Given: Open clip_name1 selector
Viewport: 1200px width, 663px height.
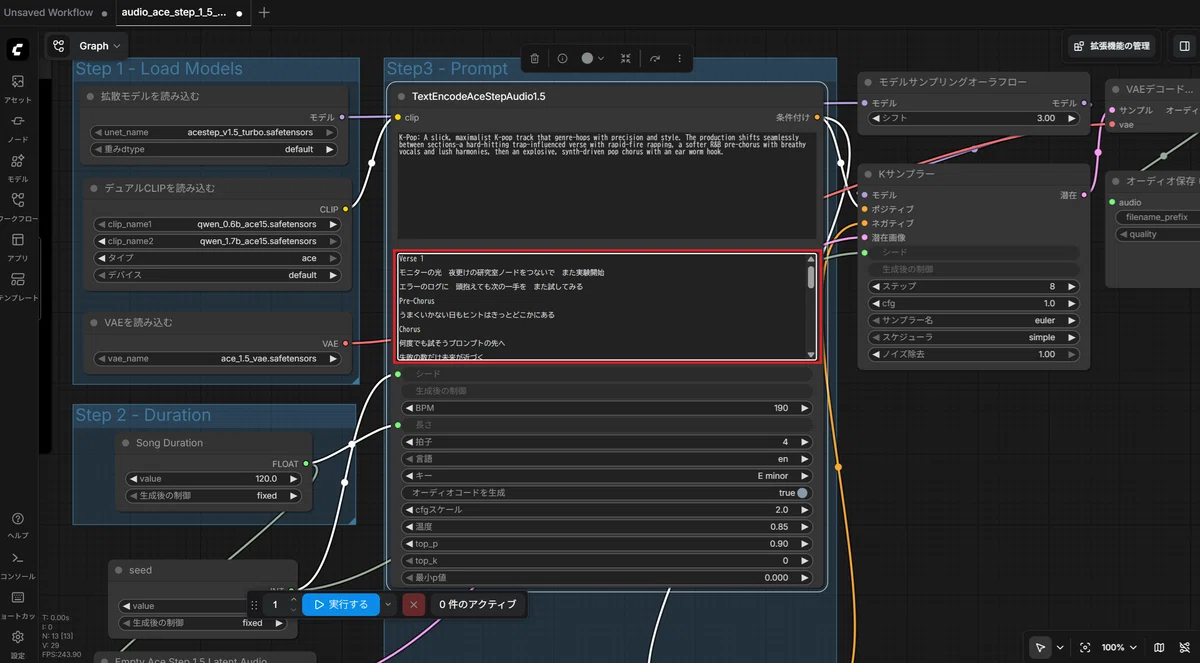Looking at the screenshot, I should [x=216, y=224].
